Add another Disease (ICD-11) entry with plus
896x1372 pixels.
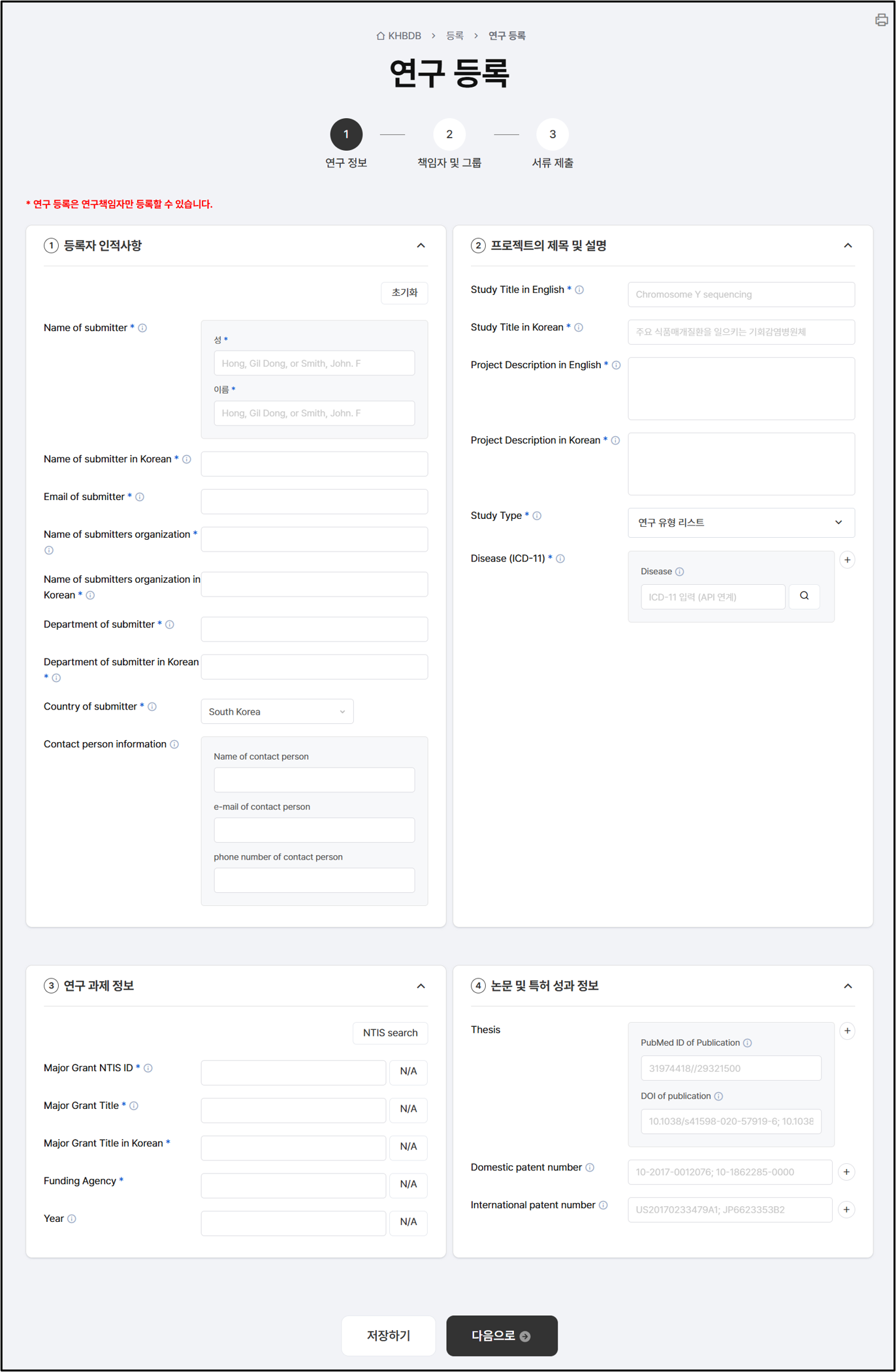tap(847, 560)
